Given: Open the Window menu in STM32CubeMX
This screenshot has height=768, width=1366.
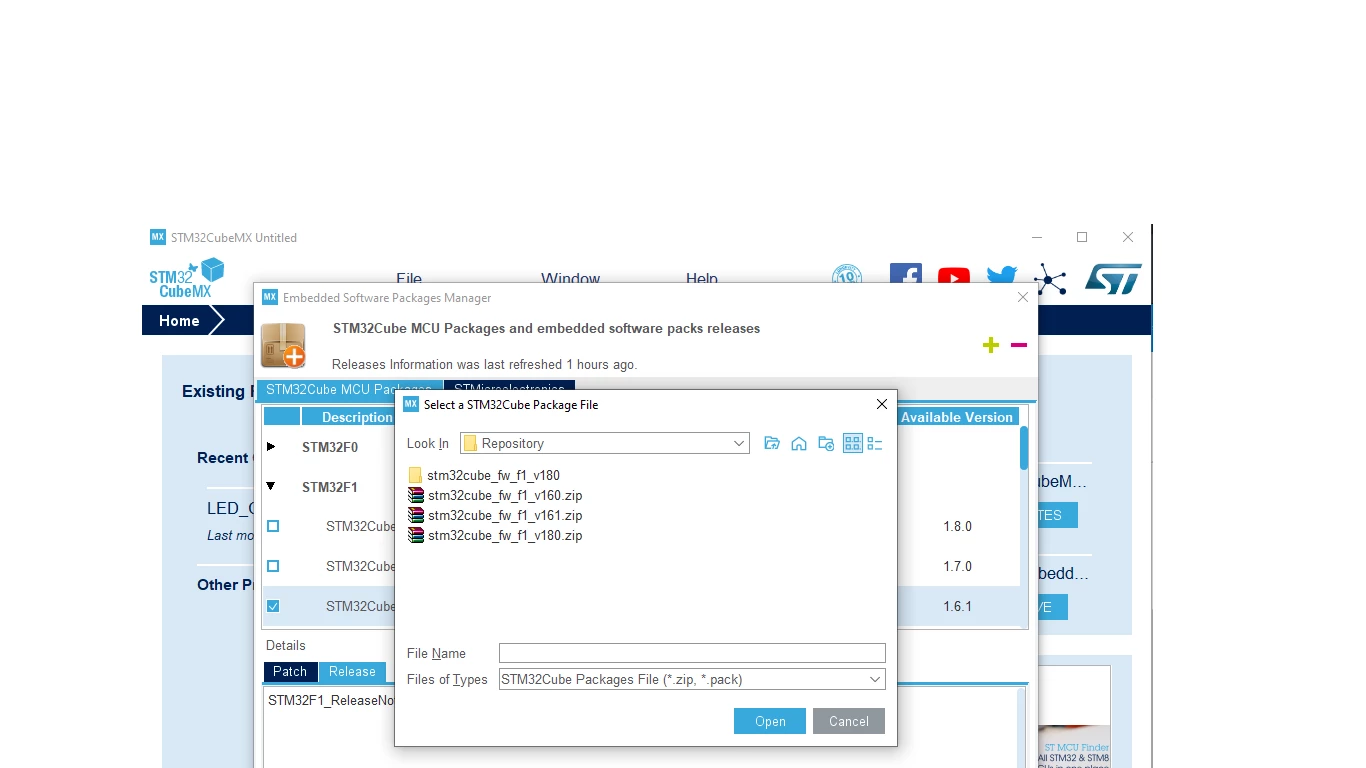Looking at the screenshot, I should click(x=571, y=279).
